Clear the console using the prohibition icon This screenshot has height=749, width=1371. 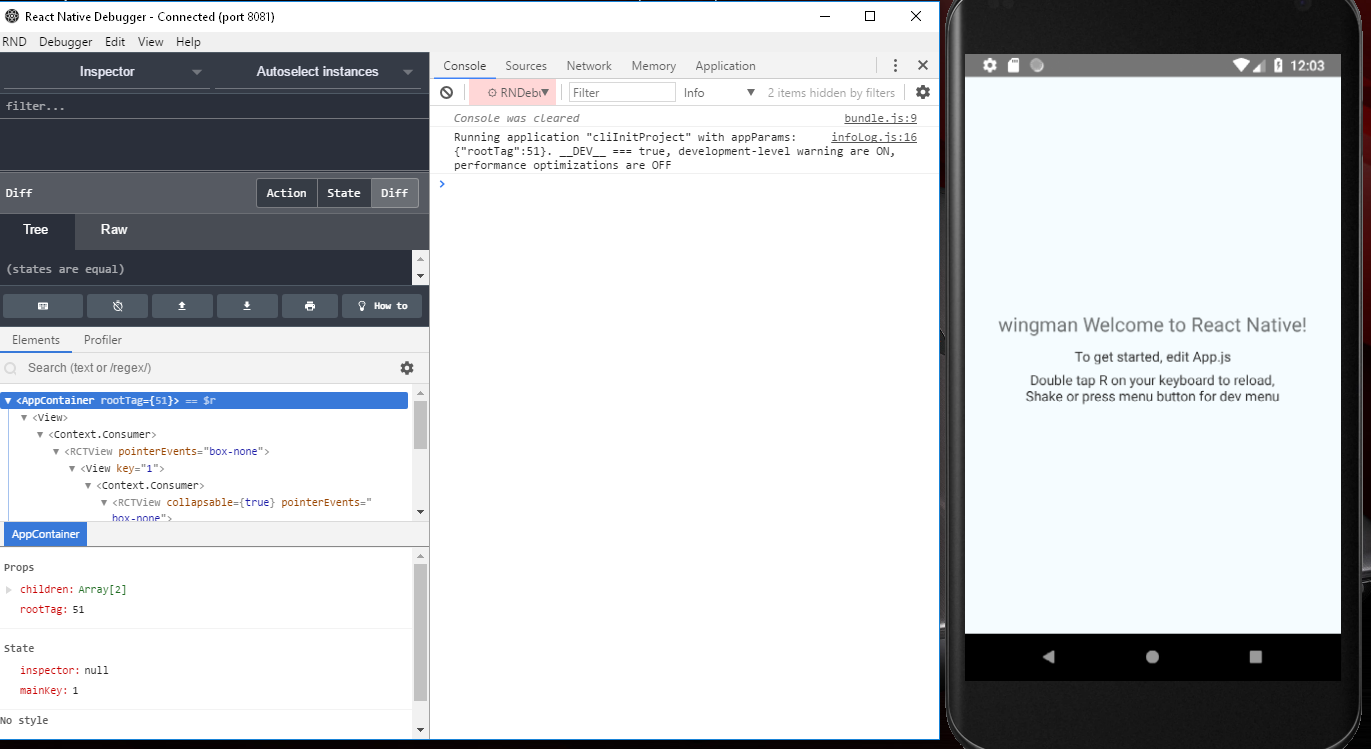pyautogui.click(x=447, y=92)
